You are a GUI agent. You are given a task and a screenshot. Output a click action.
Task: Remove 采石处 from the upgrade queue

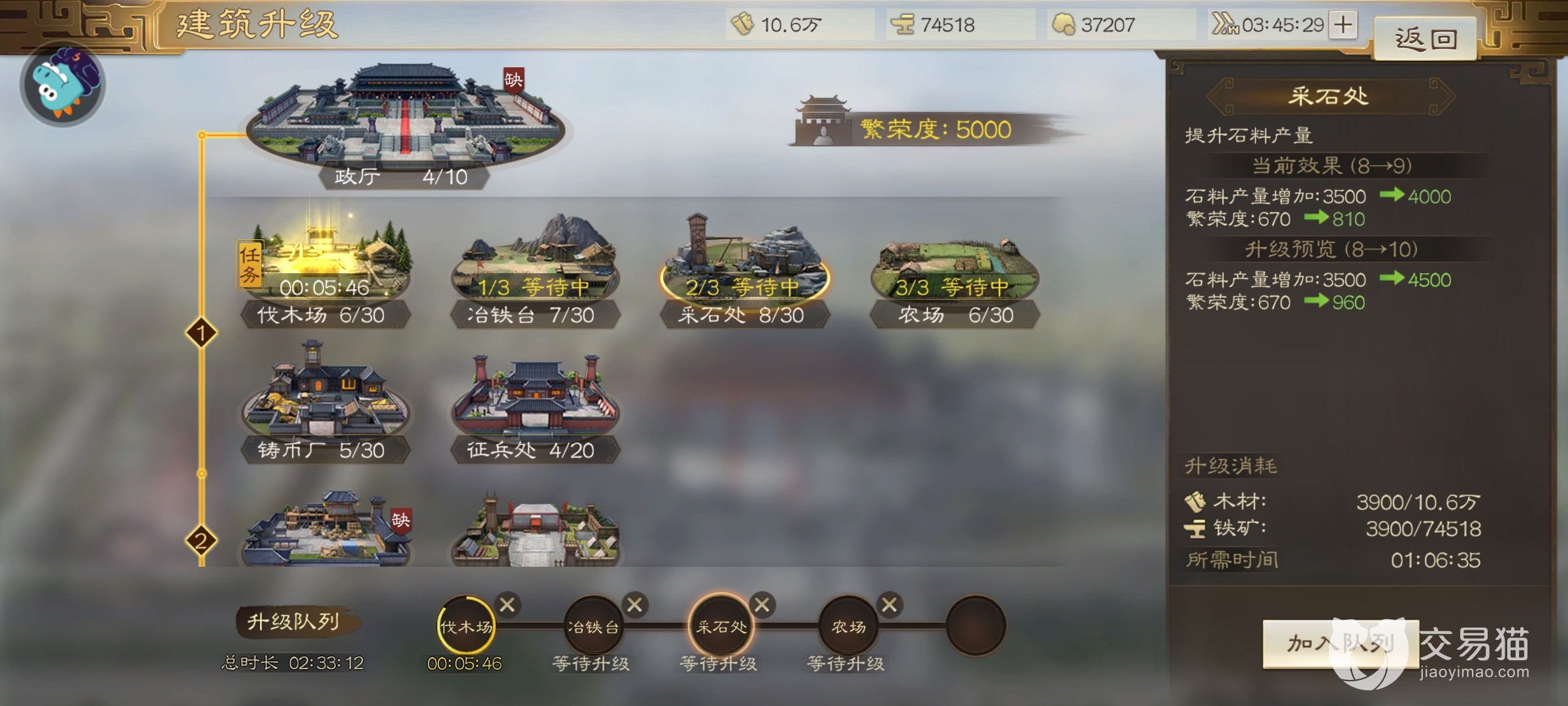(762, 605)
